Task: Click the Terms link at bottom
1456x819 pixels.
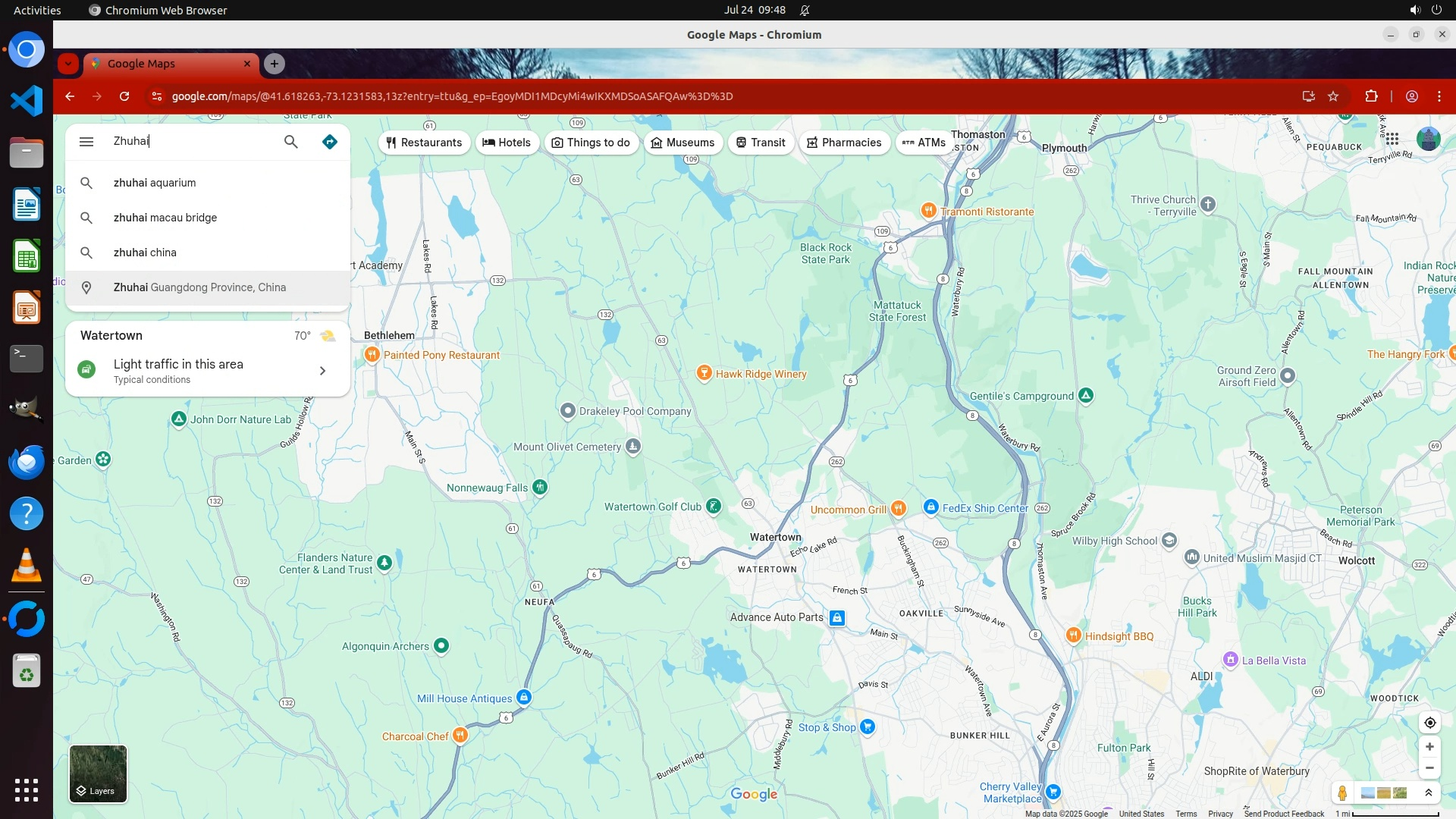Action: point(1186,814)
